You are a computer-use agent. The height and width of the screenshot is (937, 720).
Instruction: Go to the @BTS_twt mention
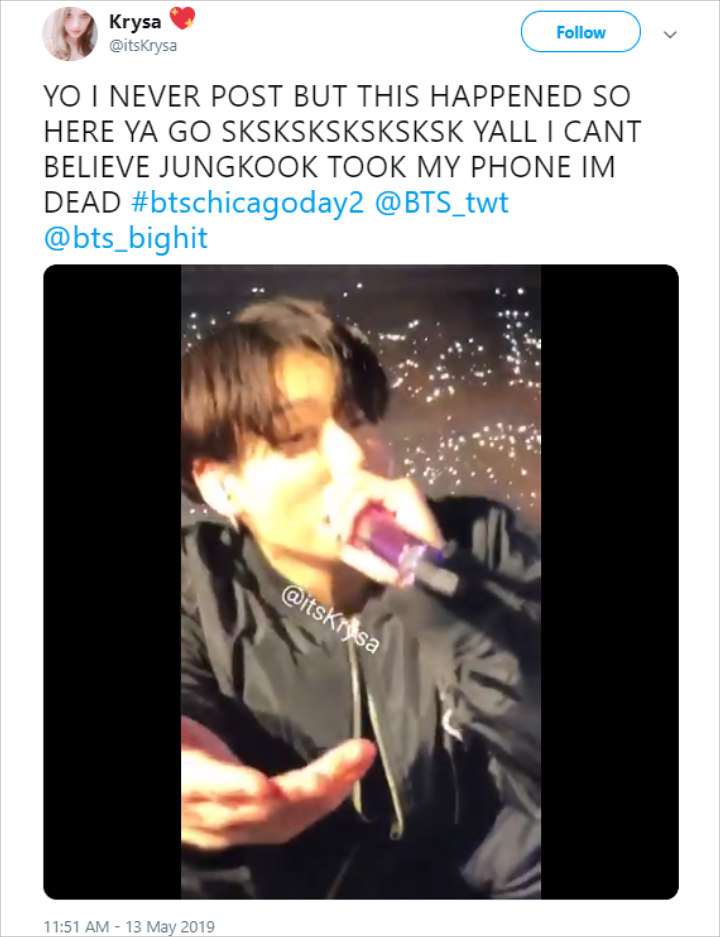[x=442, y=203]
